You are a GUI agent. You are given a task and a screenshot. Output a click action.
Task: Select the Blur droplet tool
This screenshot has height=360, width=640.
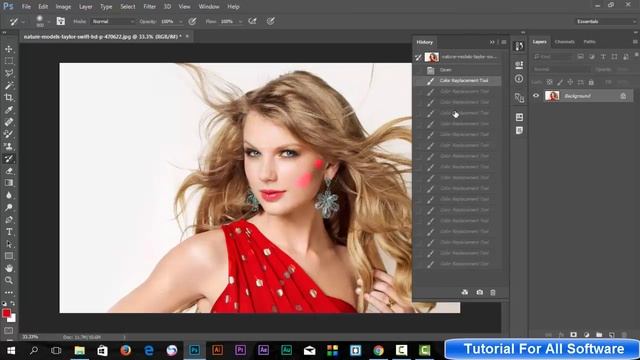[x=9, y=195]
